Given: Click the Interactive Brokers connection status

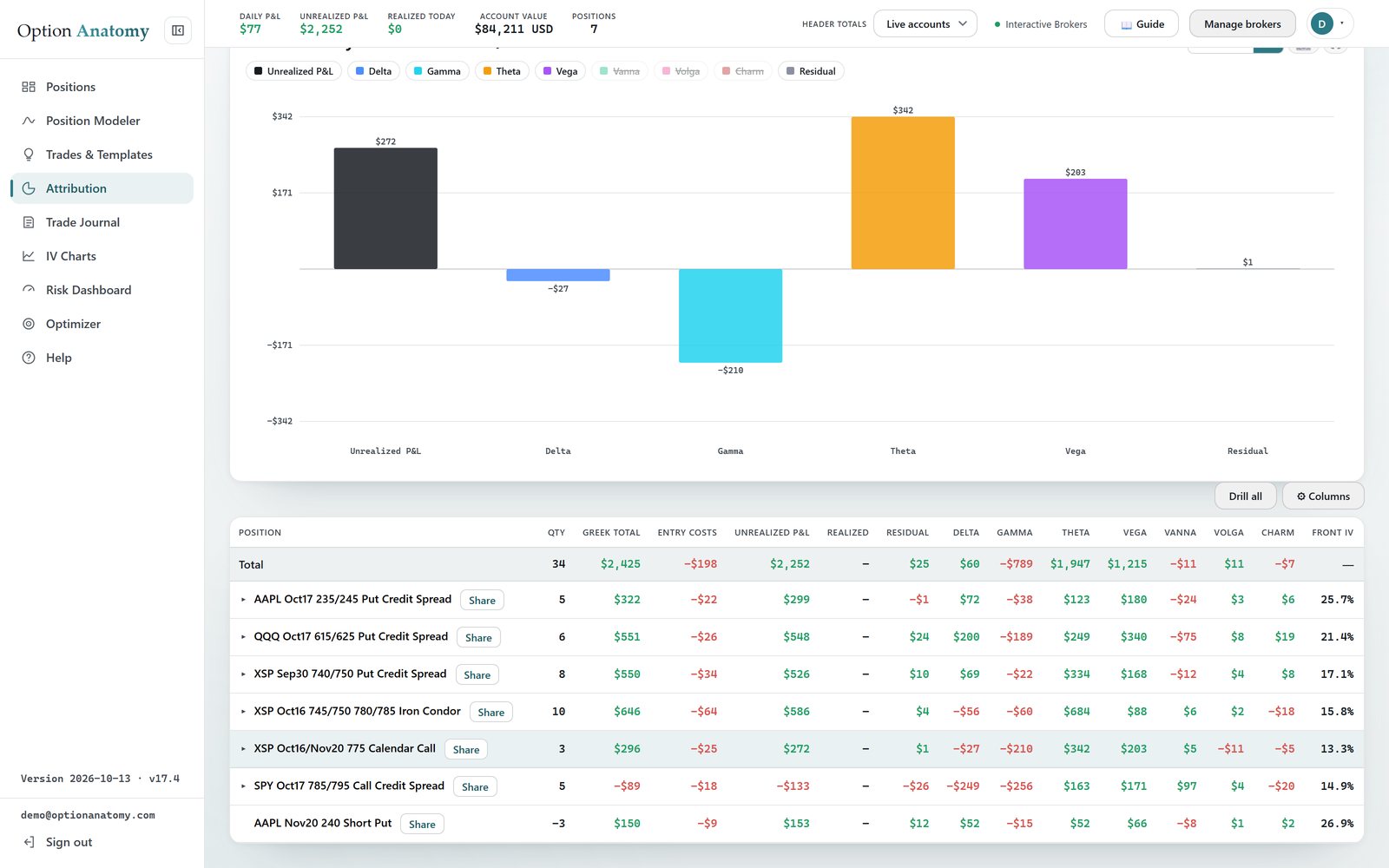Looking at the screenshot, I should [1041, 24].
